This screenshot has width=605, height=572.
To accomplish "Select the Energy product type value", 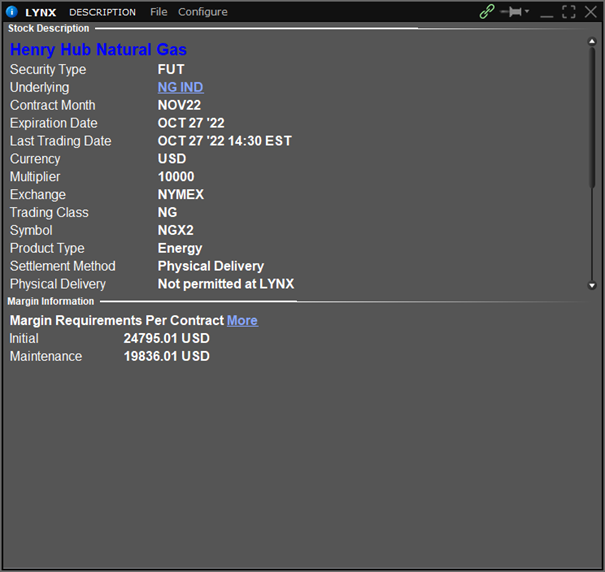I will click(180, 248).
